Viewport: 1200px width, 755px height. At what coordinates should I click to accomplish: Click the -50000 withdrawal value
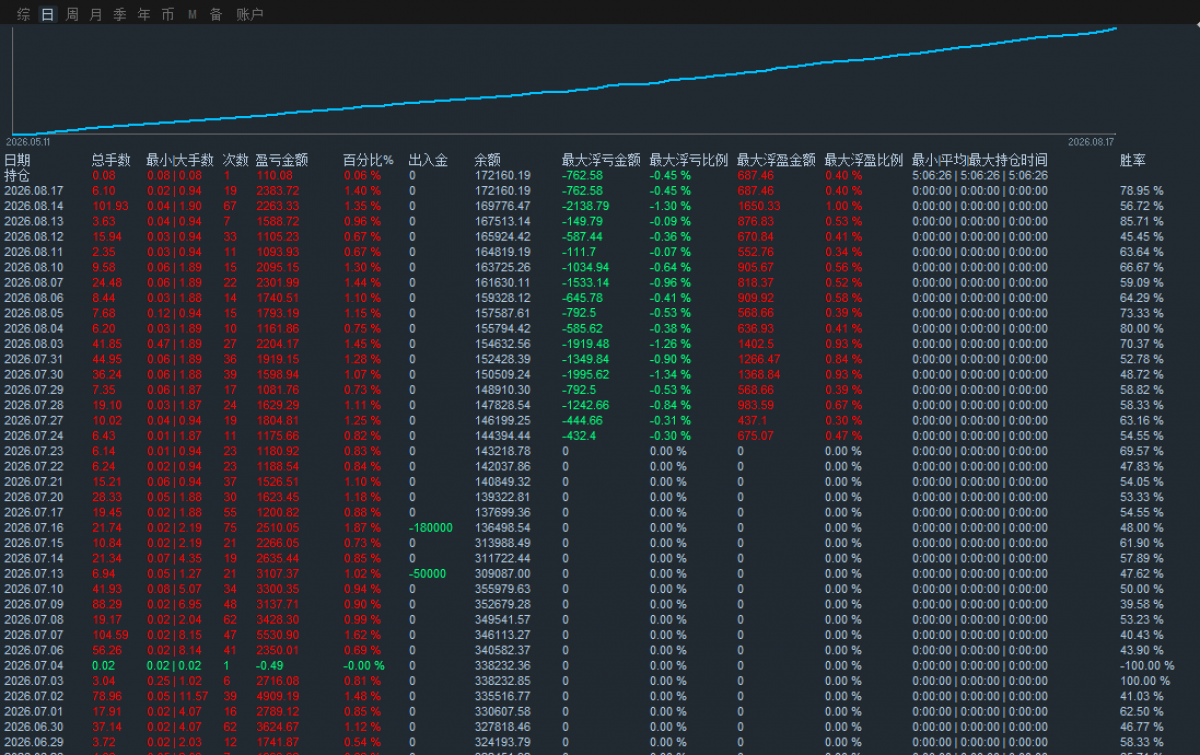coord(427,574)
